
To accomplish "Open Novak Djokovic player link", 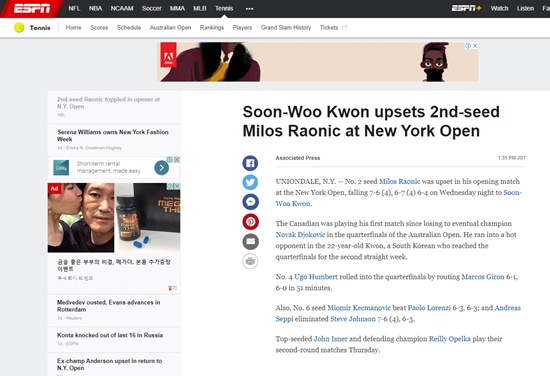I will 300,235.
